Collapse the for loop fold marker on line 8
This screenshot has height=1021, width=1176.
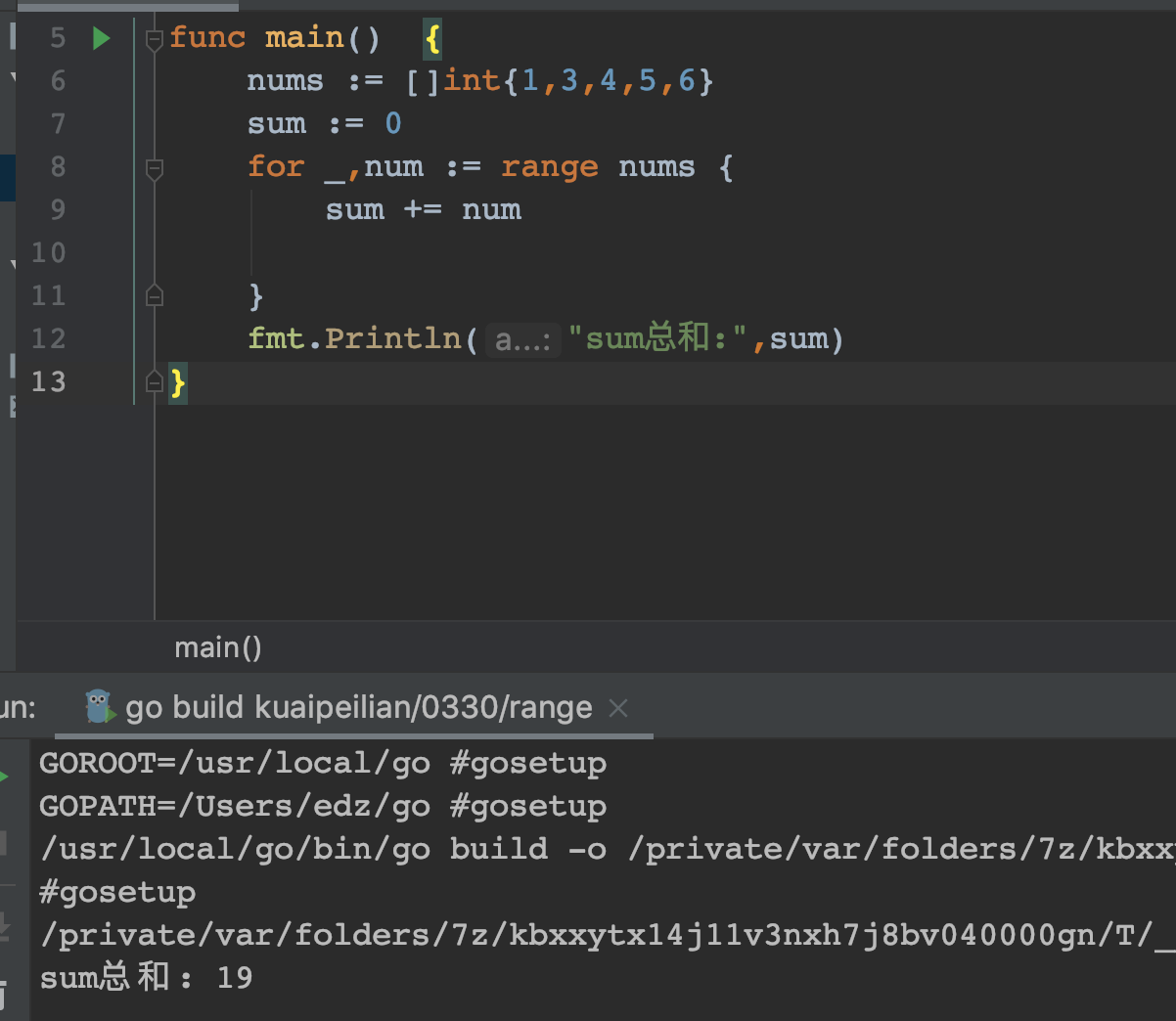pos(154,169)
